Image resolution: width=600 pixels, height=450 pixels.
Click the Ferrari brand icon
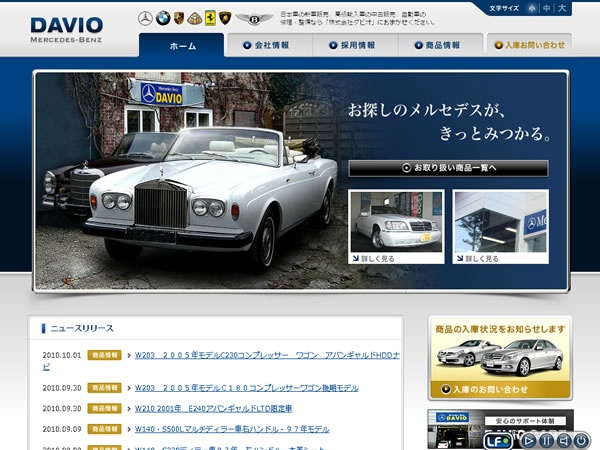pyautogui.click(x=210, y=18)
